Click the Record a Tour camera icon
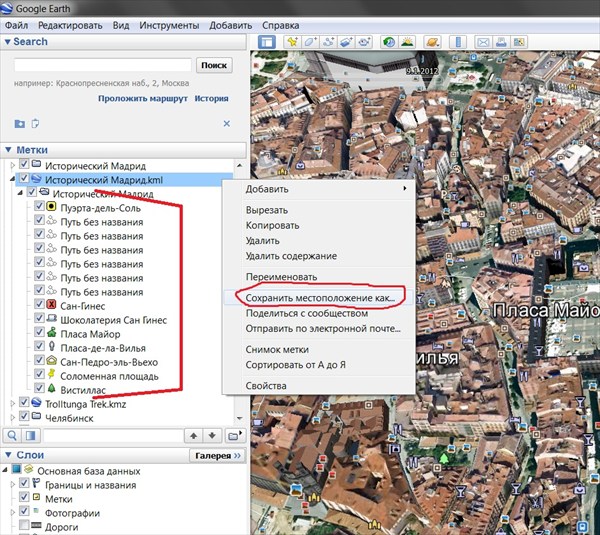Screen dimensions: 600x535 [x=364, y=42]
